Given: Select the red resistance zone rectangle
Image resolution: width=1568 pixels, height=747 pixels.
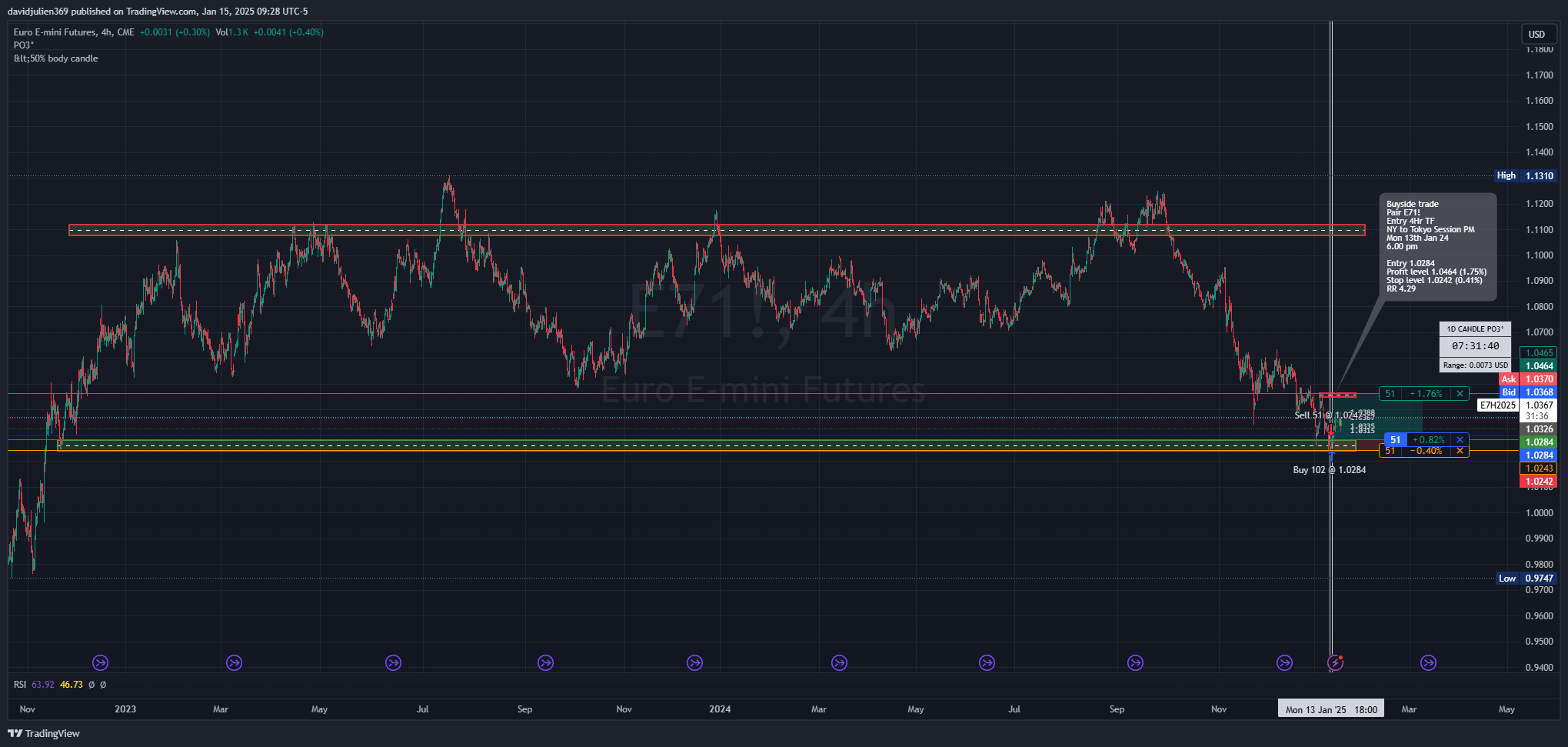Looking at the screenshot, I should click(x=717, y=230).
